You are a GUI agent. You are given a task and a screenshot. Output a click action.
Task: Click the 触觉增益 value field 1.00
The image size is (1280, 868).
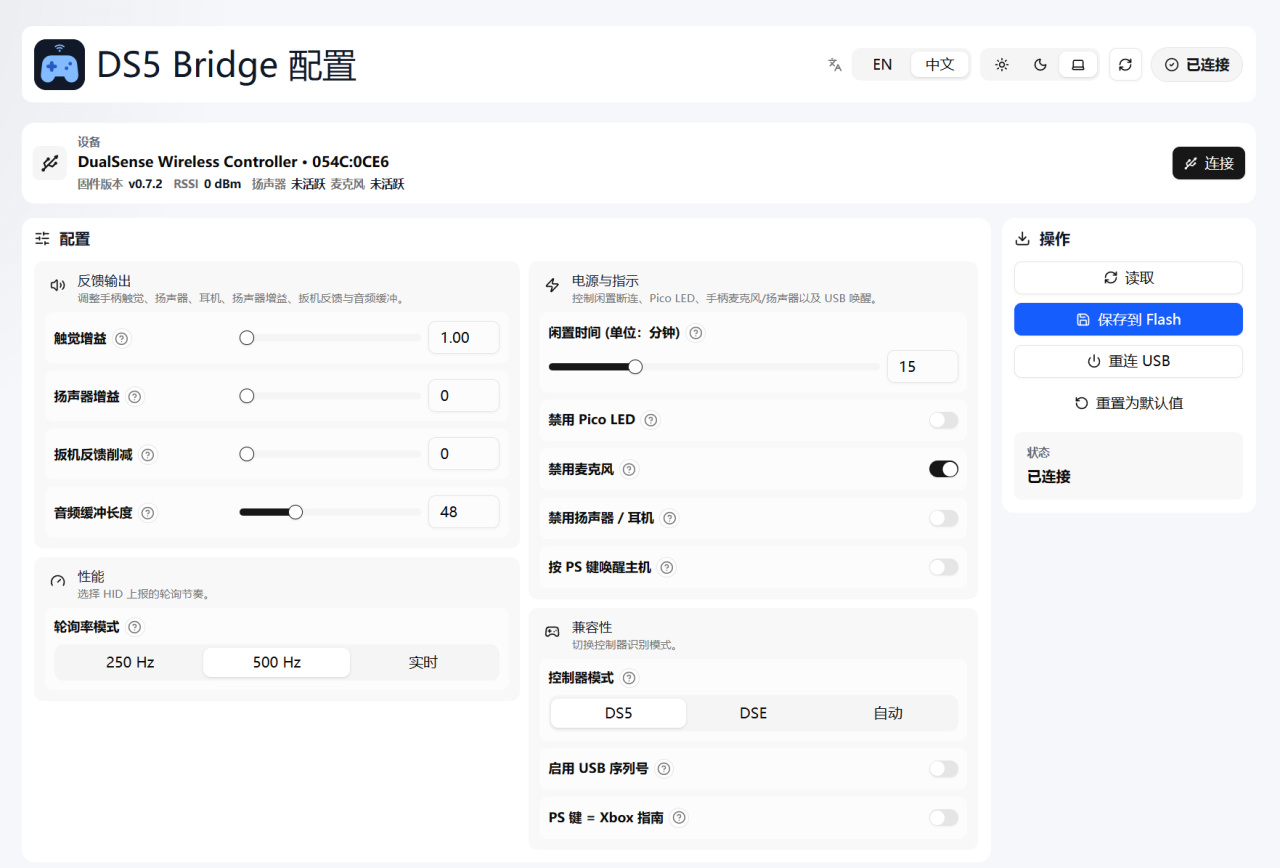tap(464, 338)
